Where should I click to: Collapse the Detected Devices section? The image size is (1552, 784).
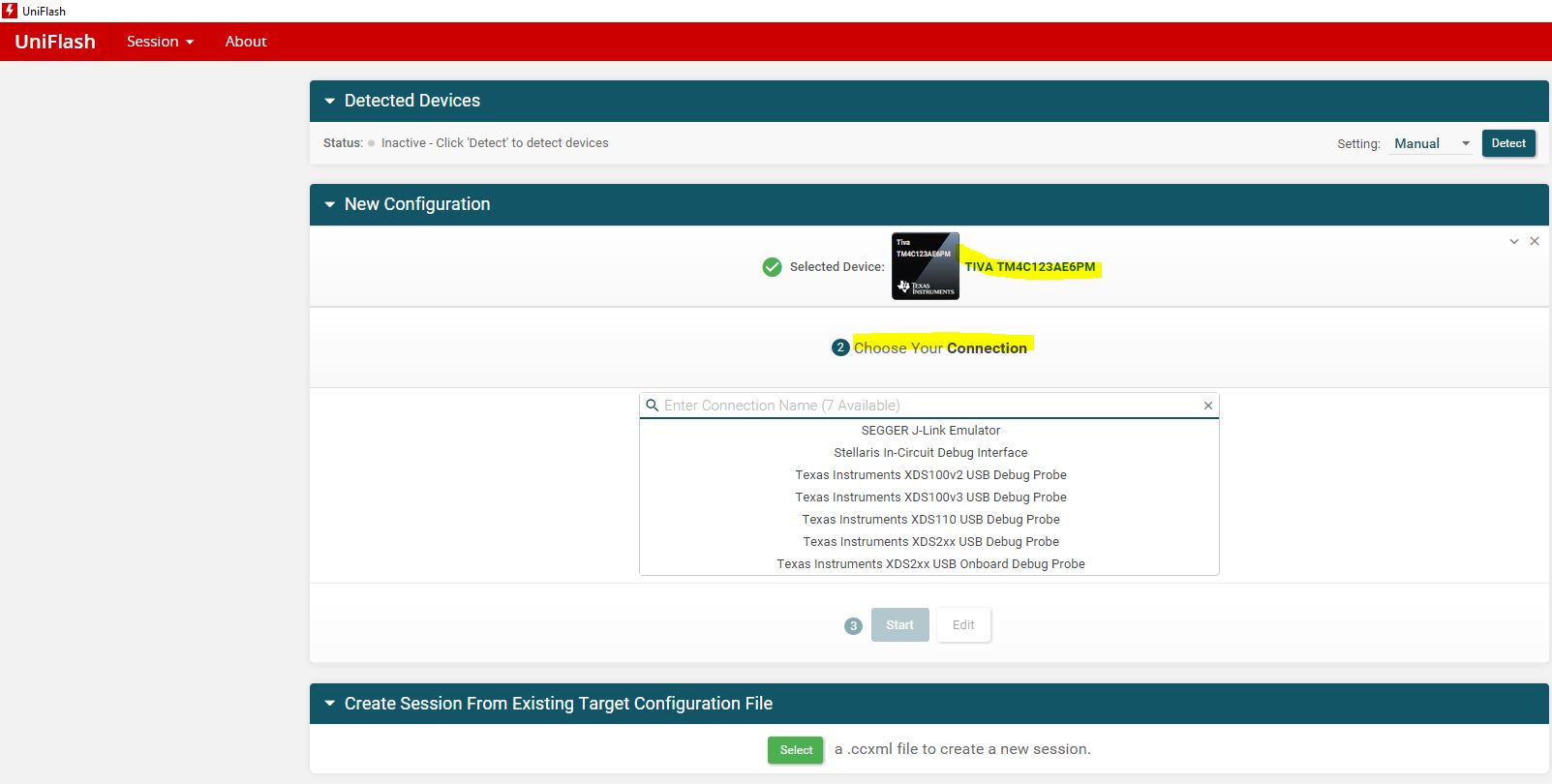pos(329,101)
